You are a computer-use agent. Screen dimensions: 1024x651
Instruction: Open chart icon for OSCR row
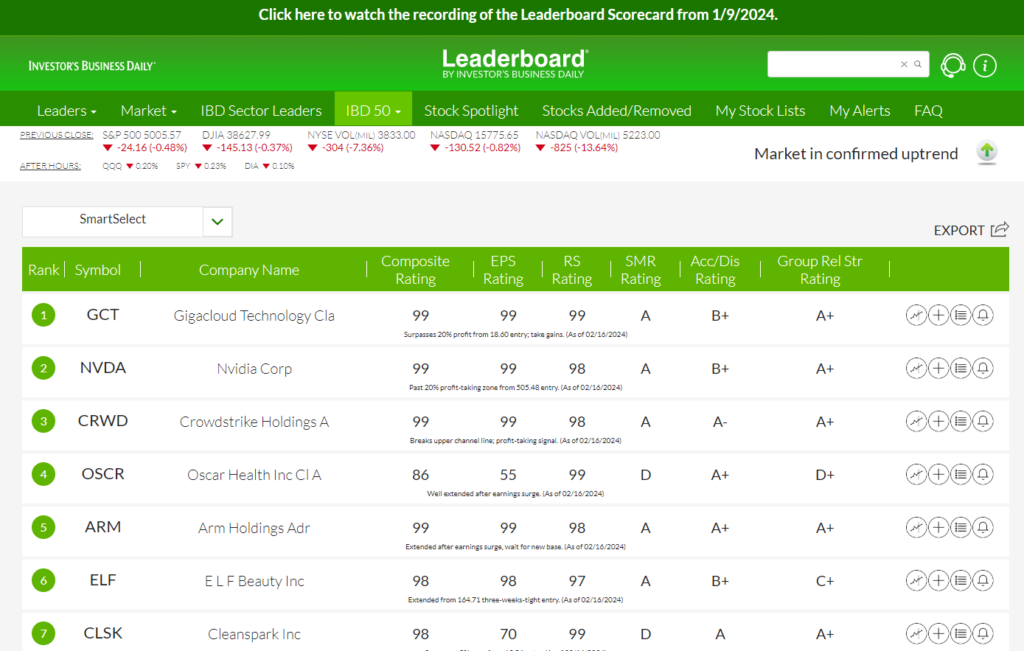pos(916,474)
